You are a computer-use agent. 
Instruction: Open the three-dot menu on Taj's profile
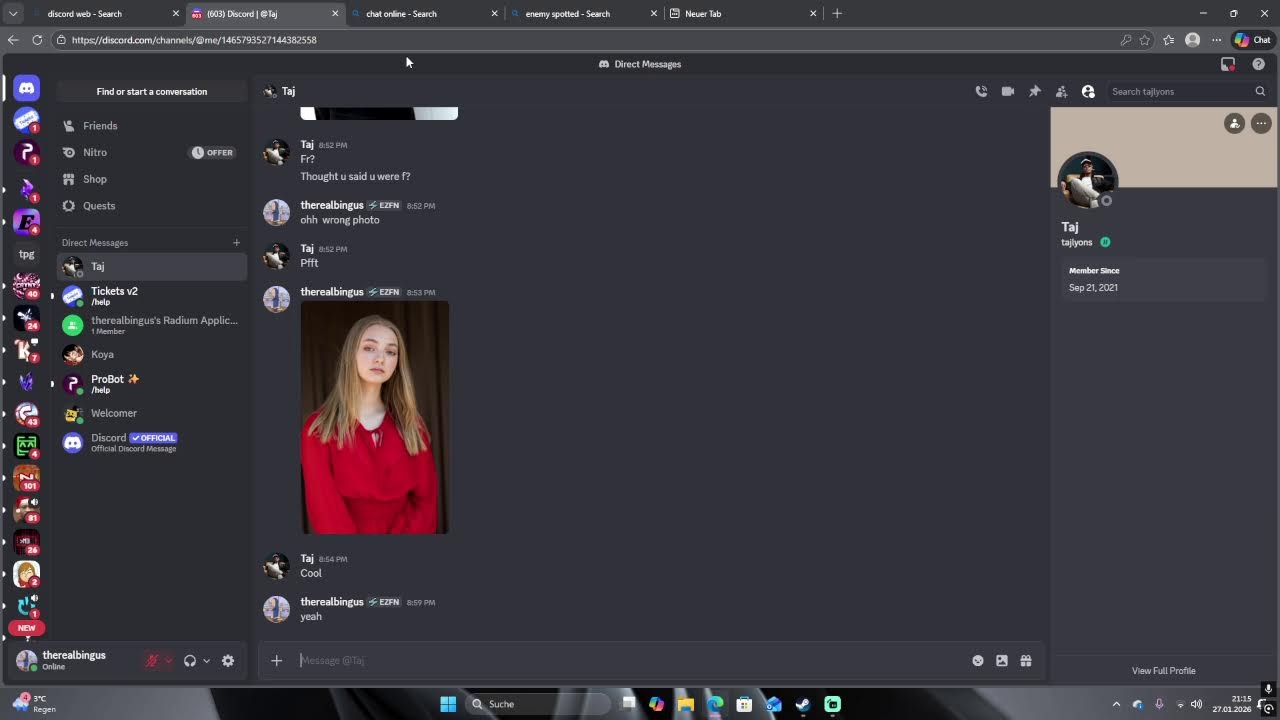coord(1261,123)
